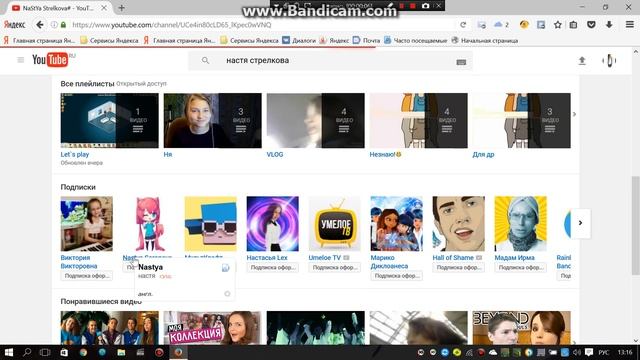Screen dimensions: 640x360
Task: Open the 'Незнаю!' playlist thumbnail
Action: 418,120
